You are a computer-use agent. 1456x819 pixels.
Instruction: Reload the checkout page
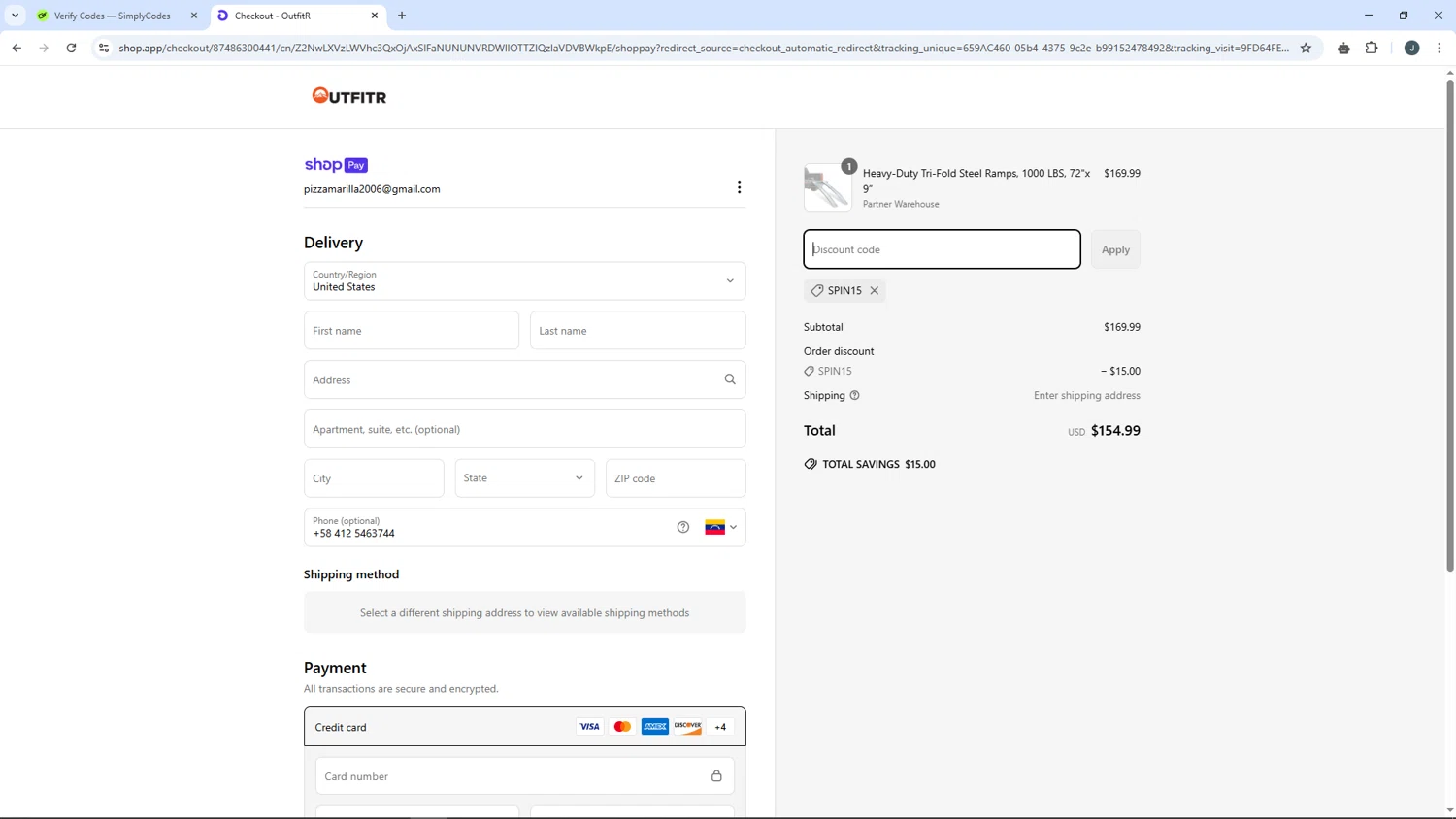[x=71, y=48]
